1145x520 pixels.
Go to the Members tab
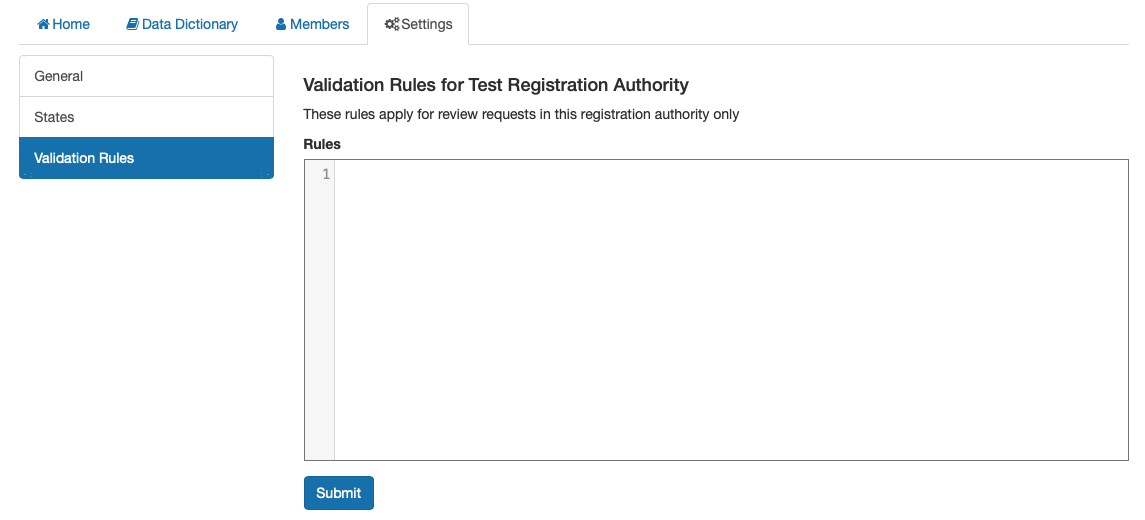(x=313, y=24)
